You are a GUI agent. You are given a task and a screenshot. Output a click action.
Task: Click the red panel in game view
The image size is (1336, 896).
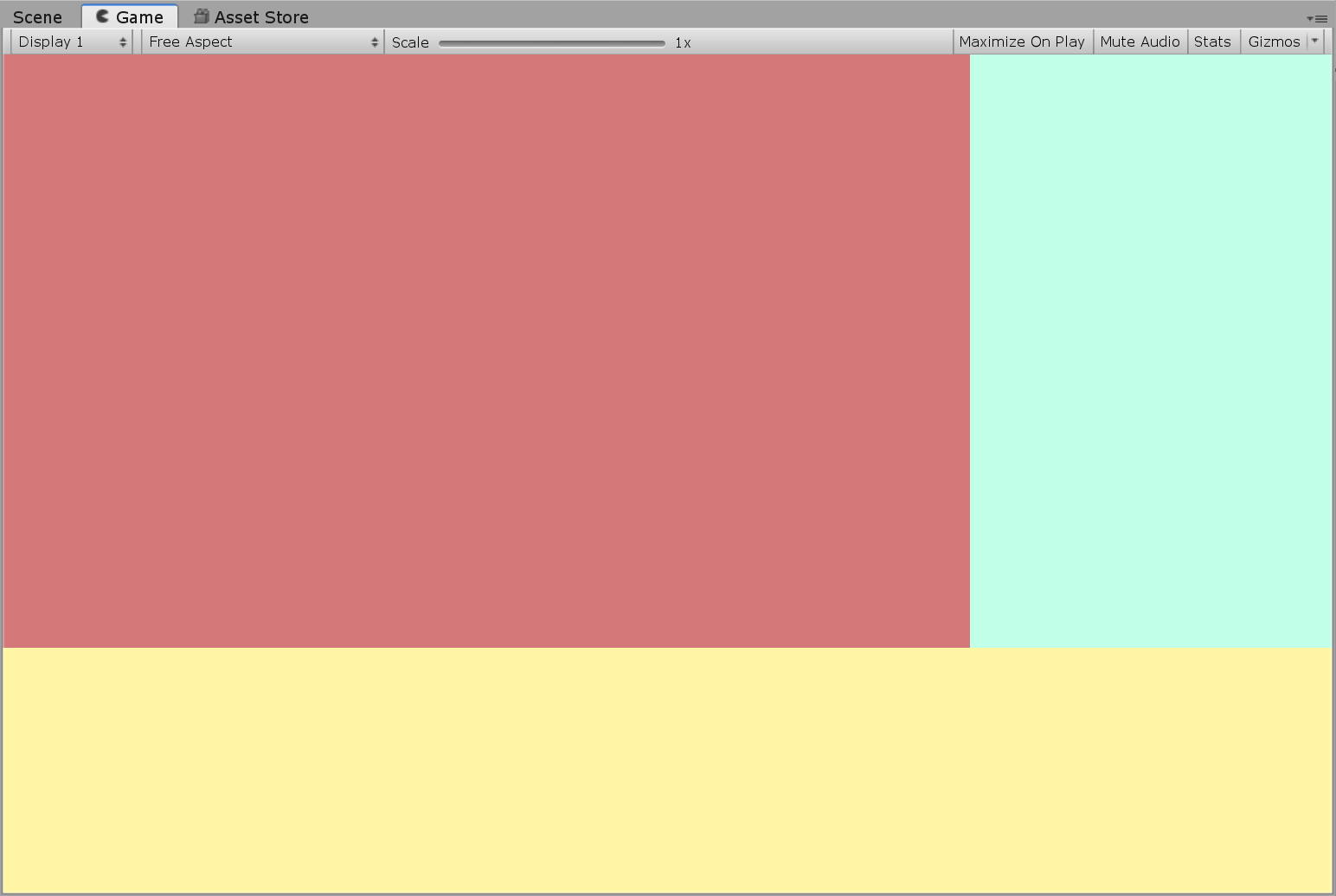[x=486, y=351]
